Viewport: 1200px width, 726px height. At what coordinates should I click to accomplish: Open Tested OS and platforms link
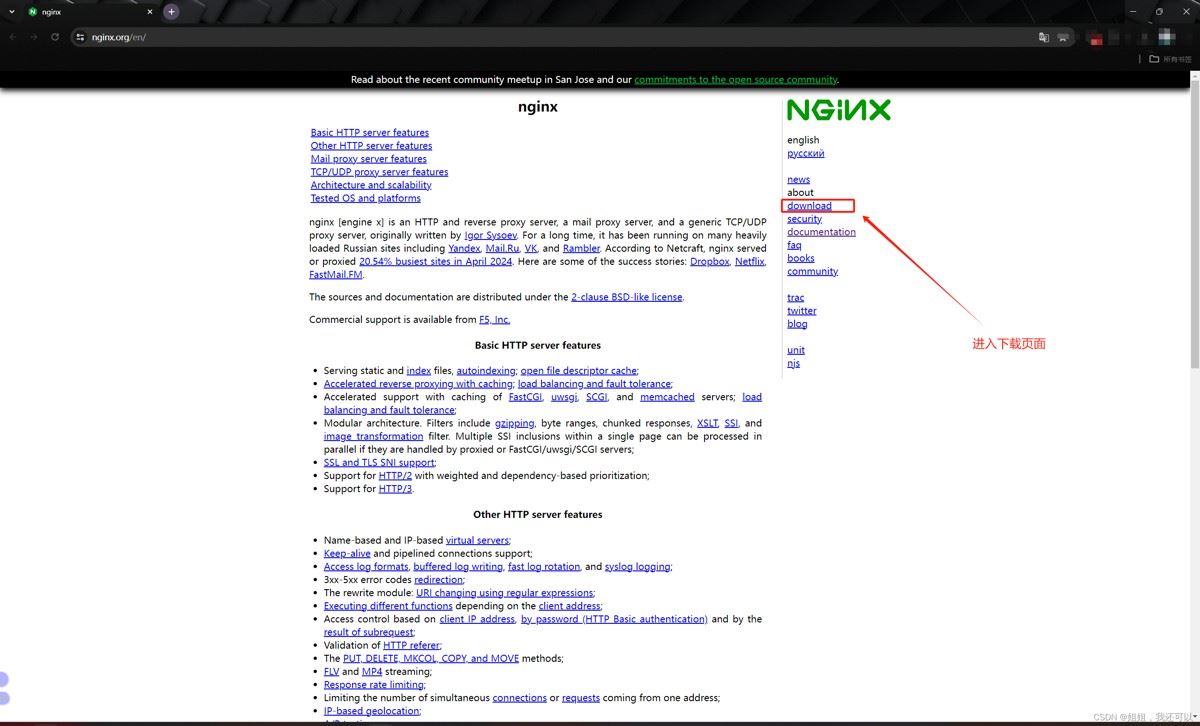[365, 198]
